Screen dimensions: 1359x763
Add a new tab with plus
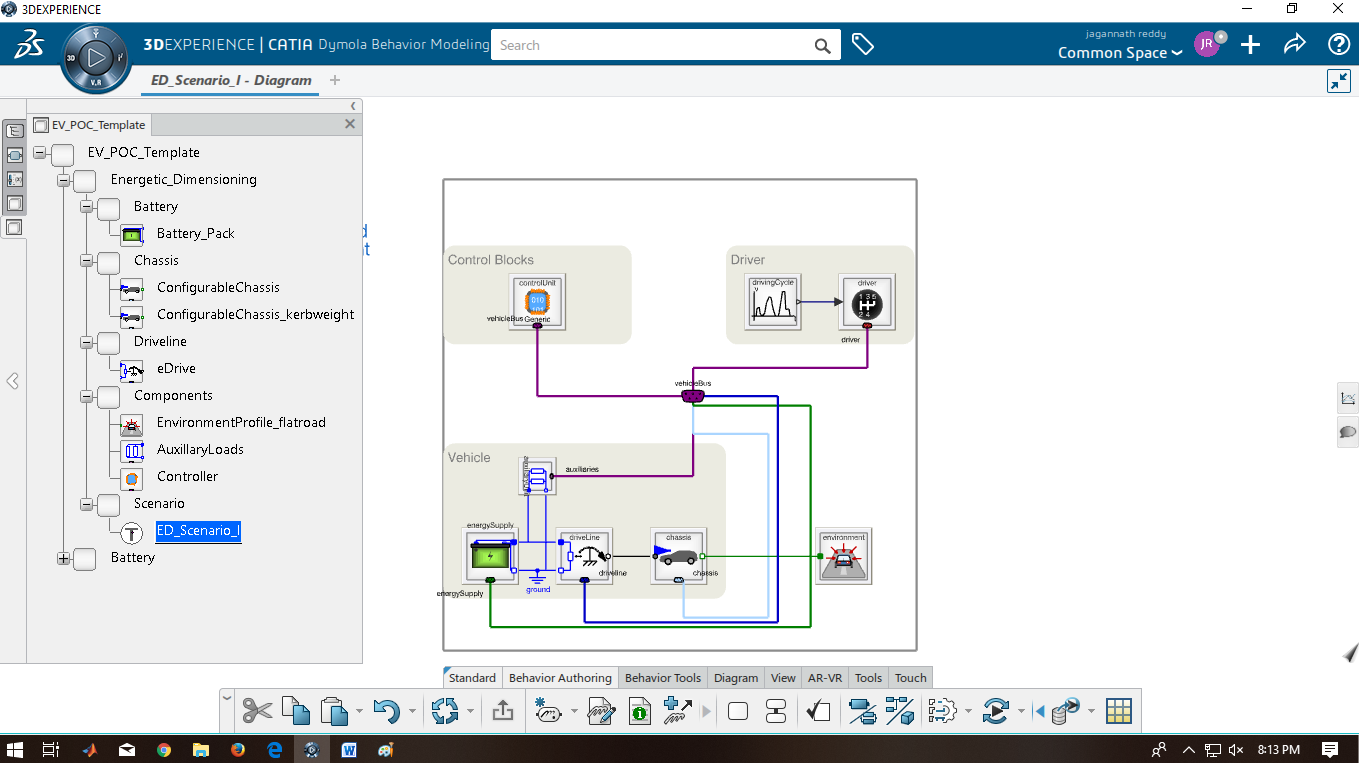point(335,80)
